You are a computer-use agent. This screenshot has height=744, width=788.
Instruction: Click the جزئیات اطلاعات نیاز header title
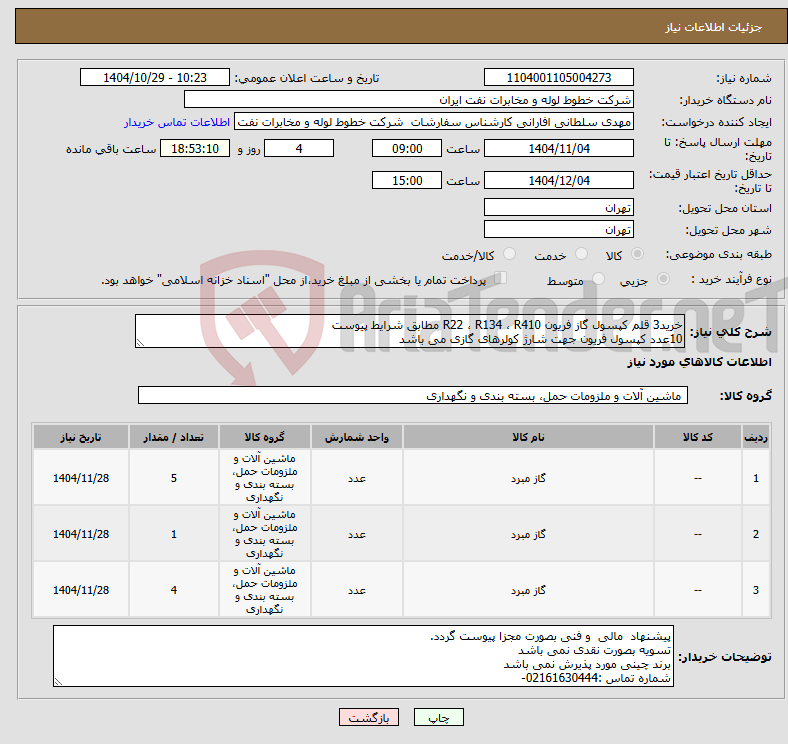714,27
